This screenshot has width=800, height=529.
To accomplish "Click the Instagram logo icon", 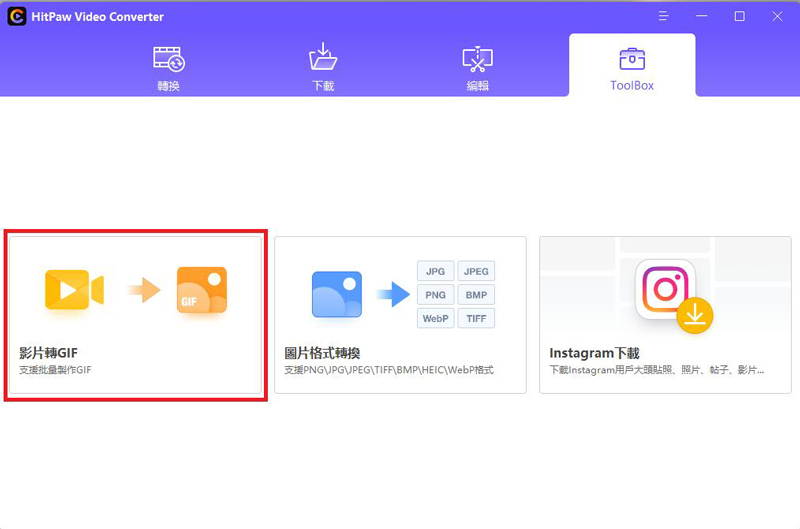I will coord(665,289).
